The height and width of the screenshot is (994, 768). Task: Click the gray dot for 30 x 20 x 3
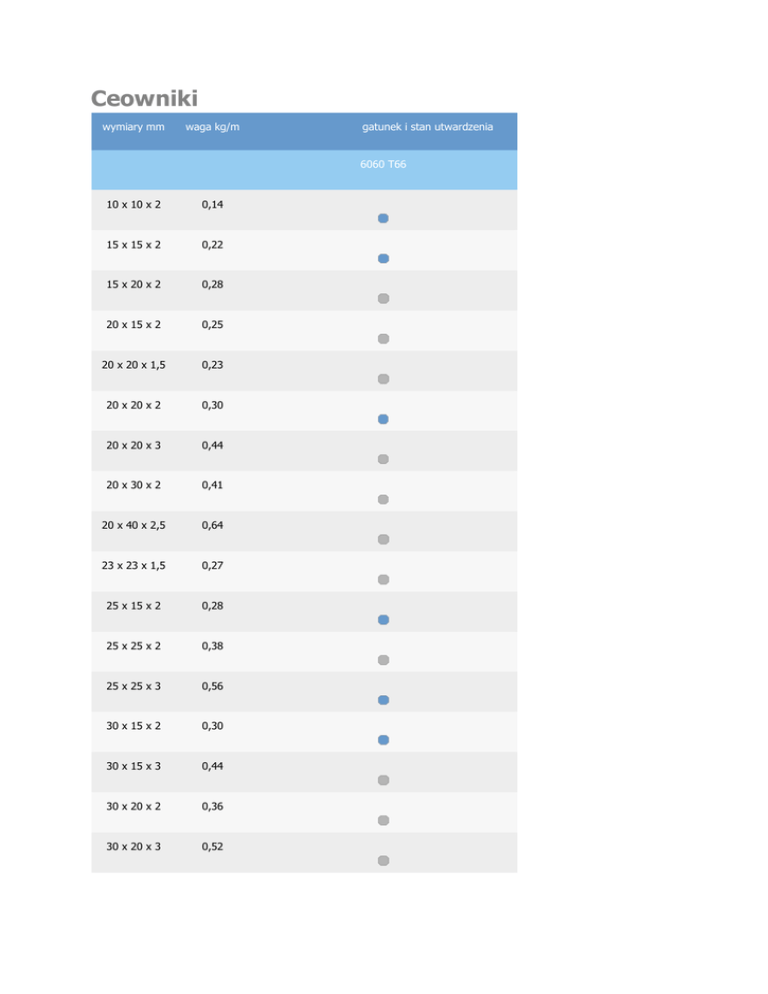383,860
